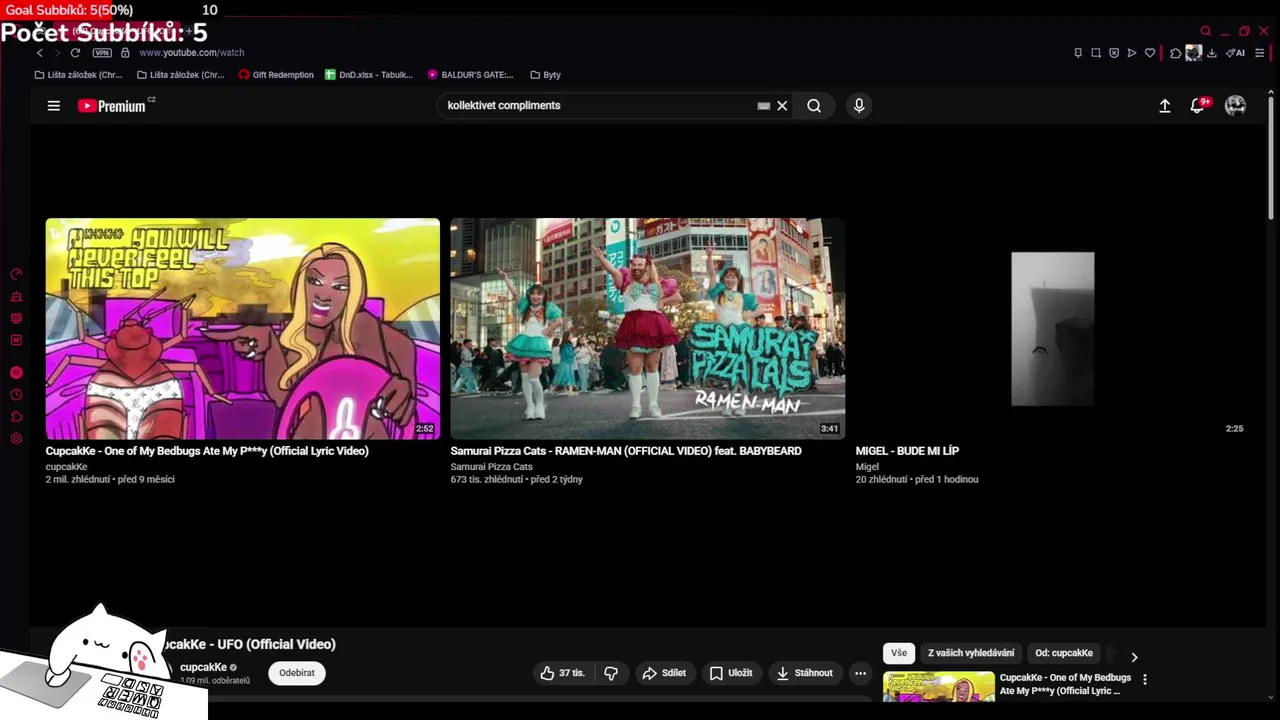
Task: Click the Stáhnout download button
Action: point(805,673)
